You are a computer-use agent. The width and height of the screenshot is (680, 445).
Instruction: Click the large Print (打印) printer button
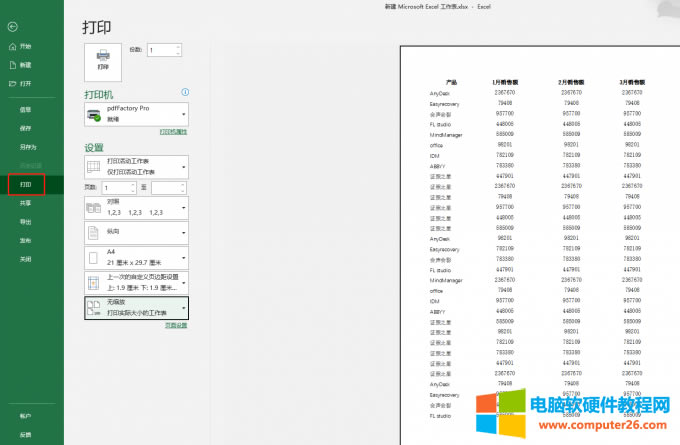pos(103,62)
